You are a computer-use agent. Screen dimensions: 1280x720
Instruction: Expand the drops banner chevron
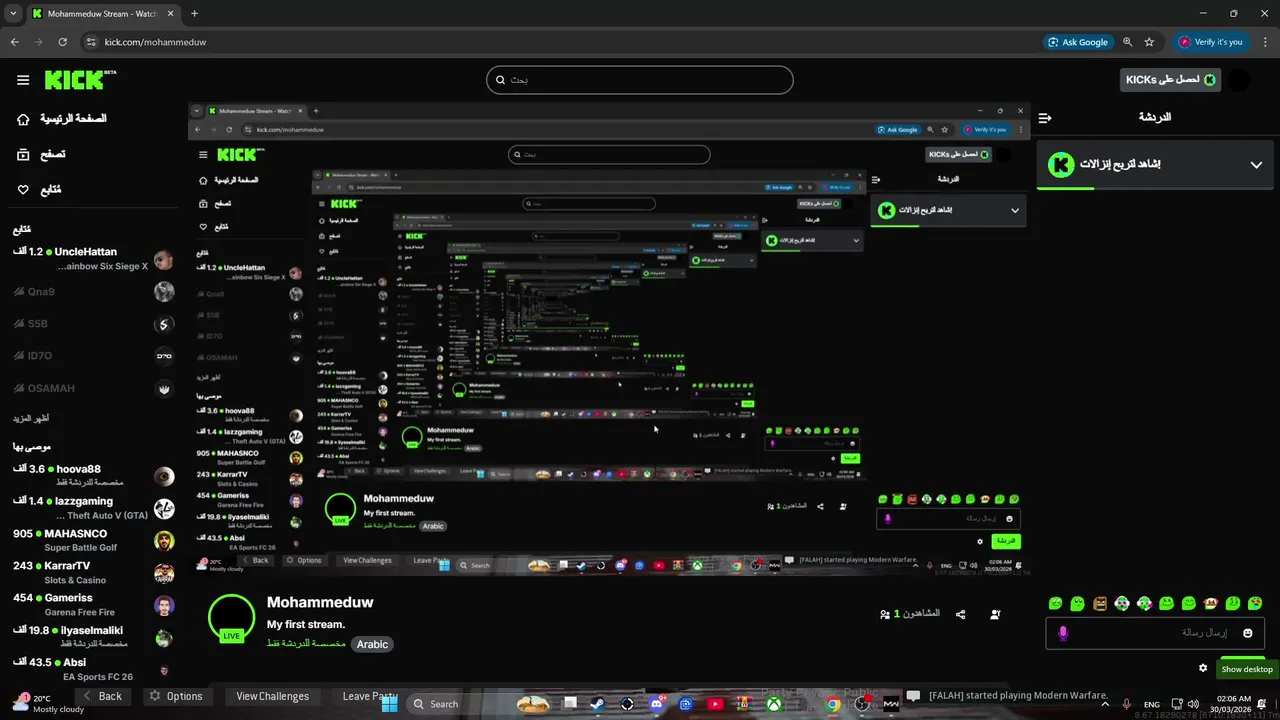(x=1257, y=165)
